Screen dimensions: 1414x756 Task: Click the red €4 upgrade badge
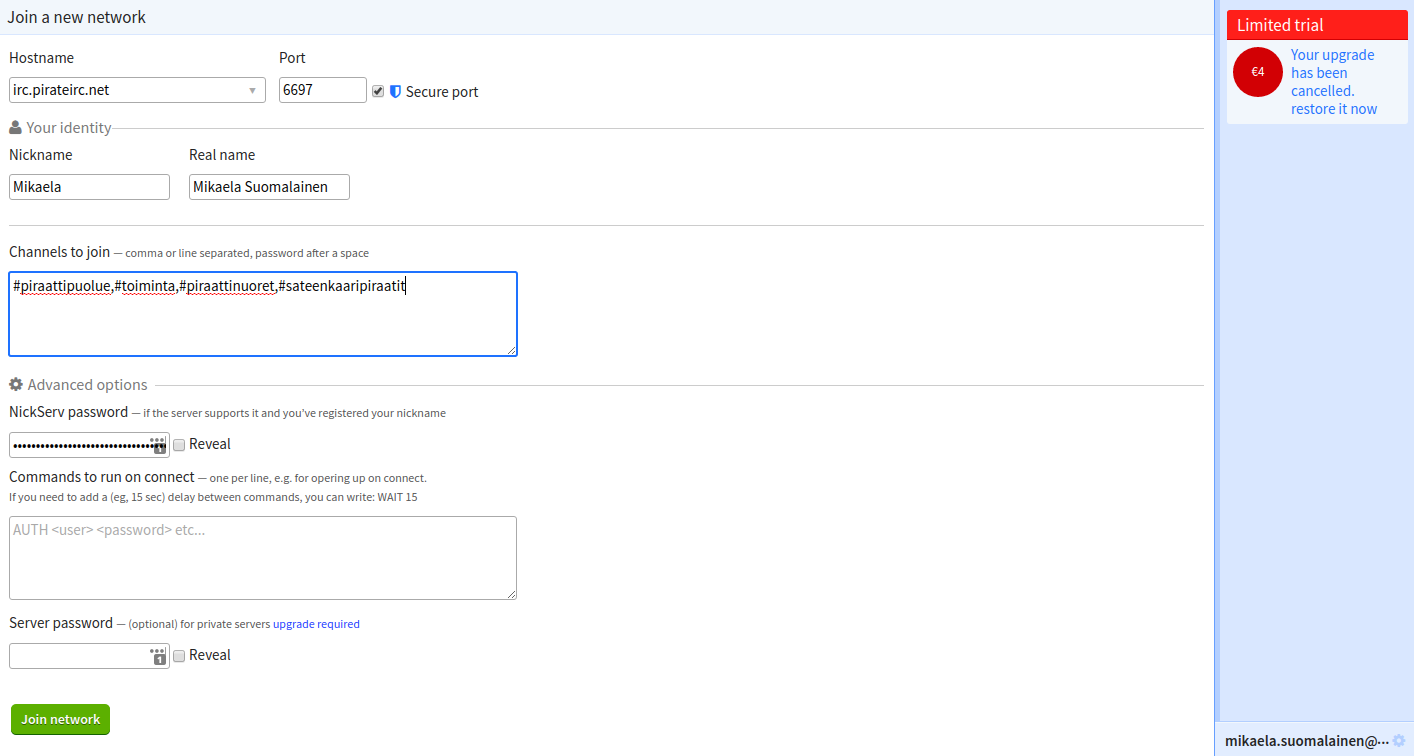click(1258, 72)
